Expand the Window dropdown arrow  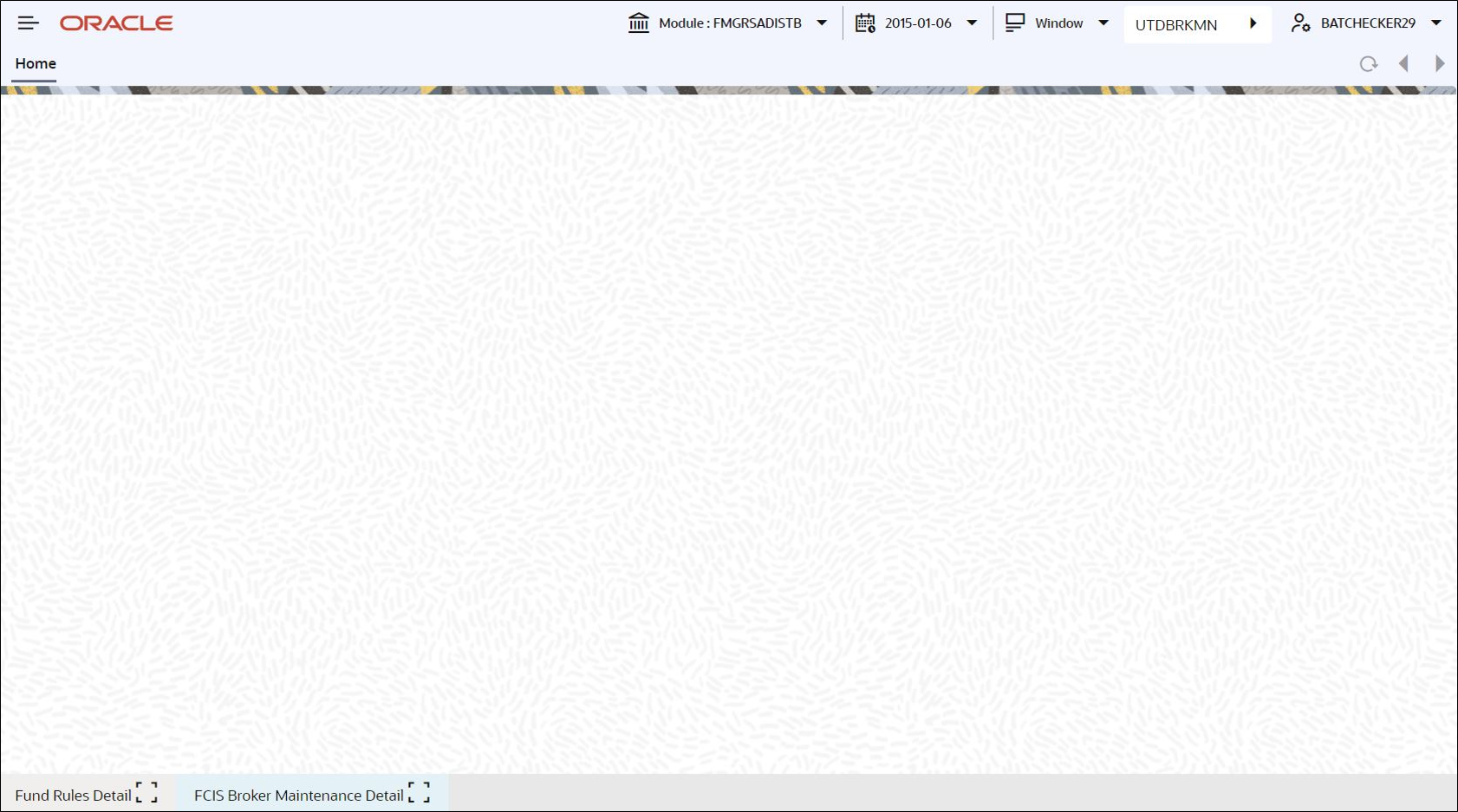1103,23
